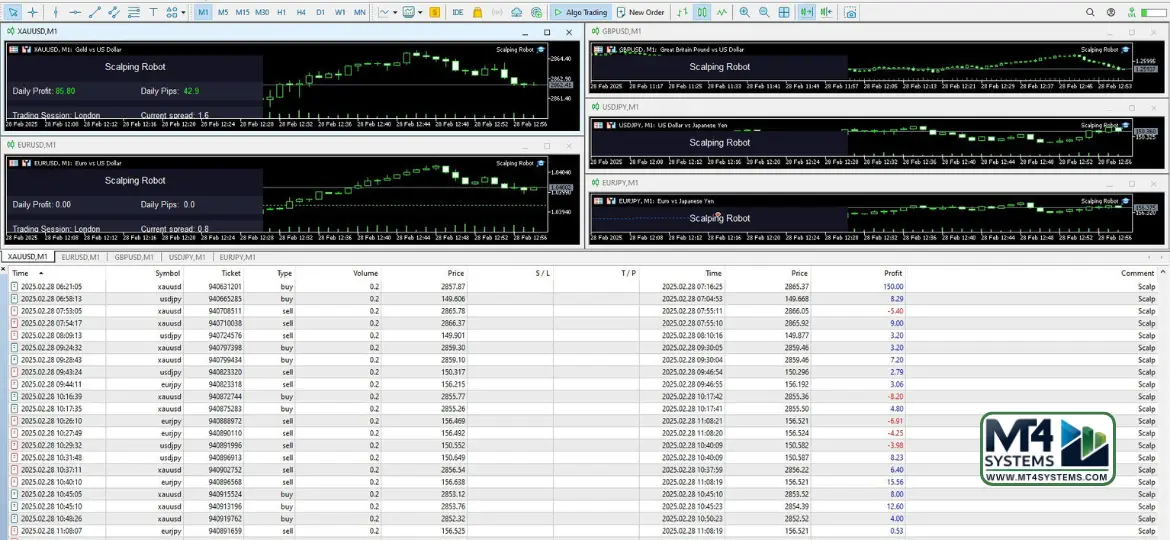Open the indicators list dropdown
Image resolution: width=1170 pixels, height=540 pixels.
tap(388, 12)
